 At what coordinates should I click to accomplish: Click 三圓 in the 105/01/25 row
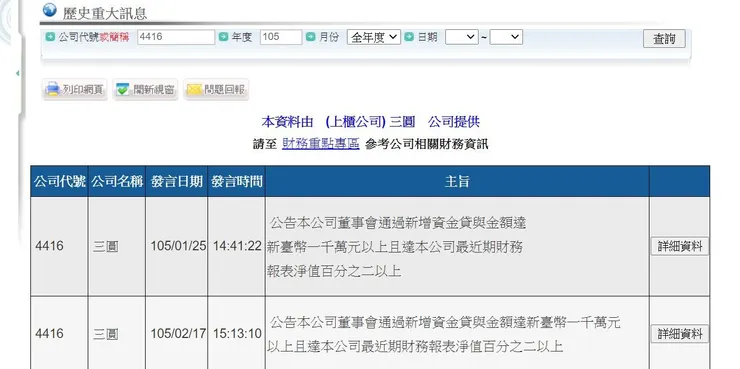click(x=105, y=247)
